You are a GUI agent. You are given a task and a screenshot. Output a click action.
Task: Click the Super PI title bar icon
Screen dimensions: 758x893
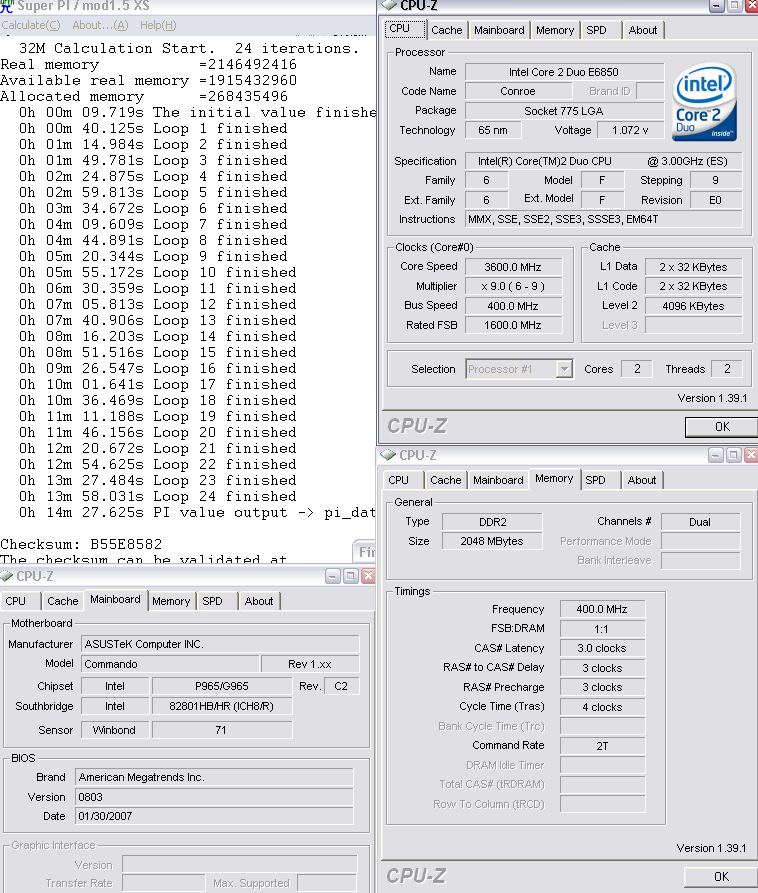pyautogui.click(x=7, y=6)
